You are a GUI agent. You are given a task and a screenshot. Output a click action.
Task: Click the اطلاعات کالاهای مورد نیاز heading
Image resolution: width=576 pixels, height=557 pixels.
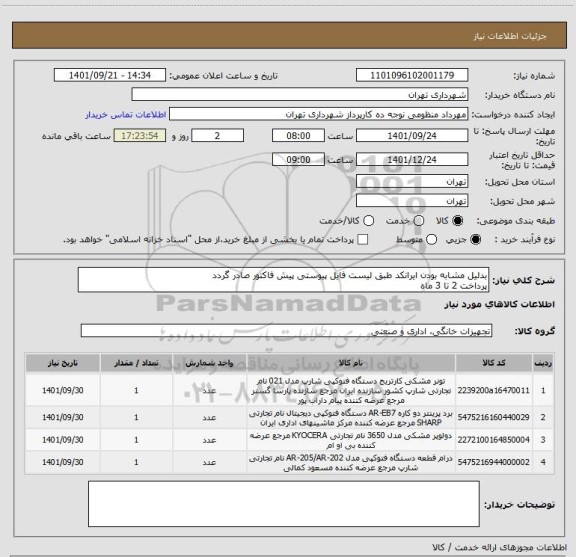pos(500,304)
